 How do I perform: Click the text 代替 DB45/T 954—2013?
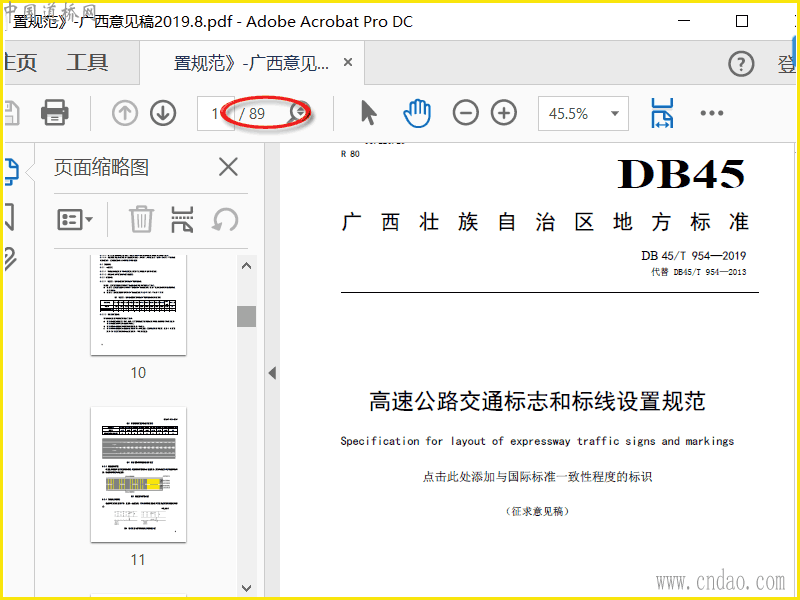coord(698,272)
